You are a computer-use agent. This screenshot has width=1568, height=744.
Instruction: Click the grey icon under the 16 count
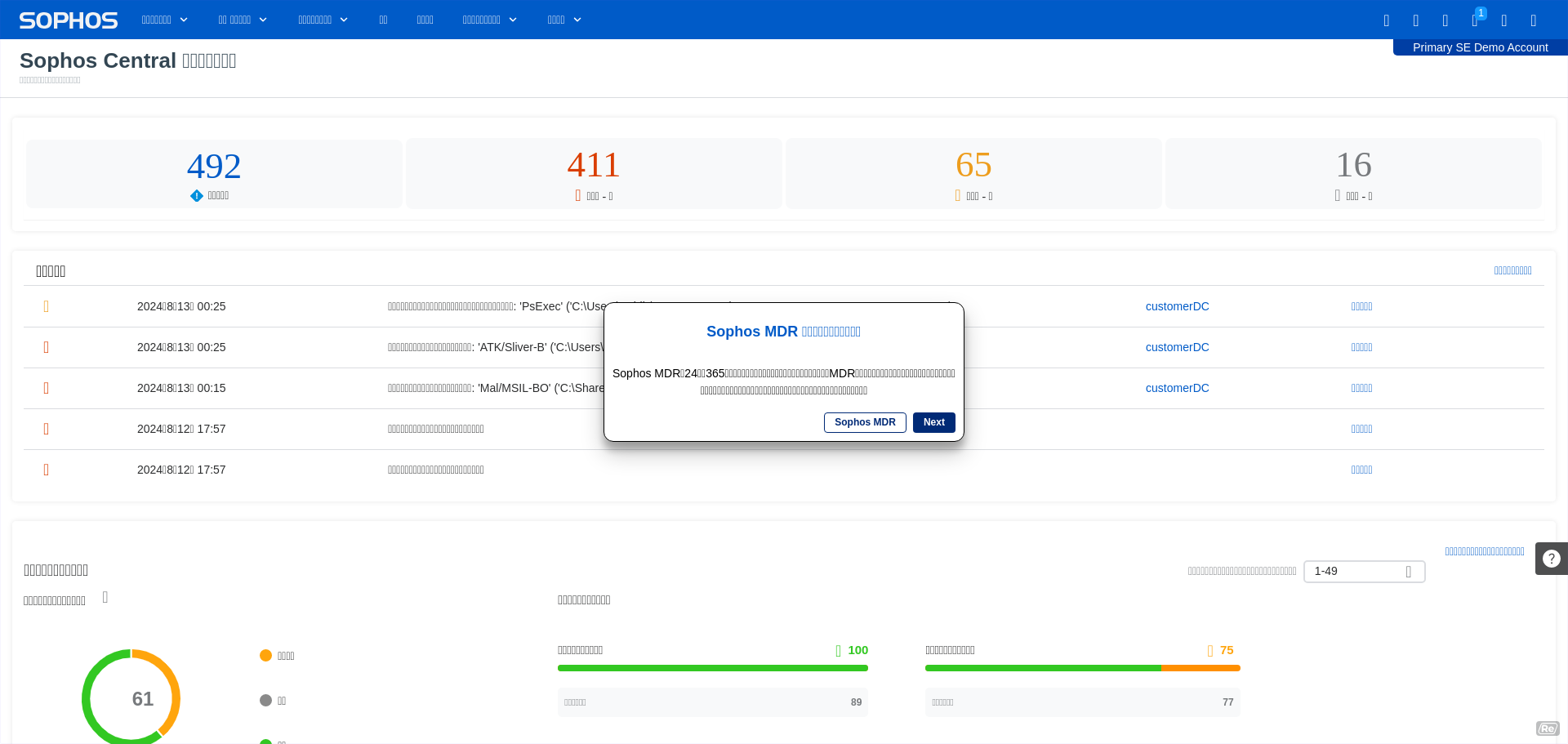click(1338, 196)
